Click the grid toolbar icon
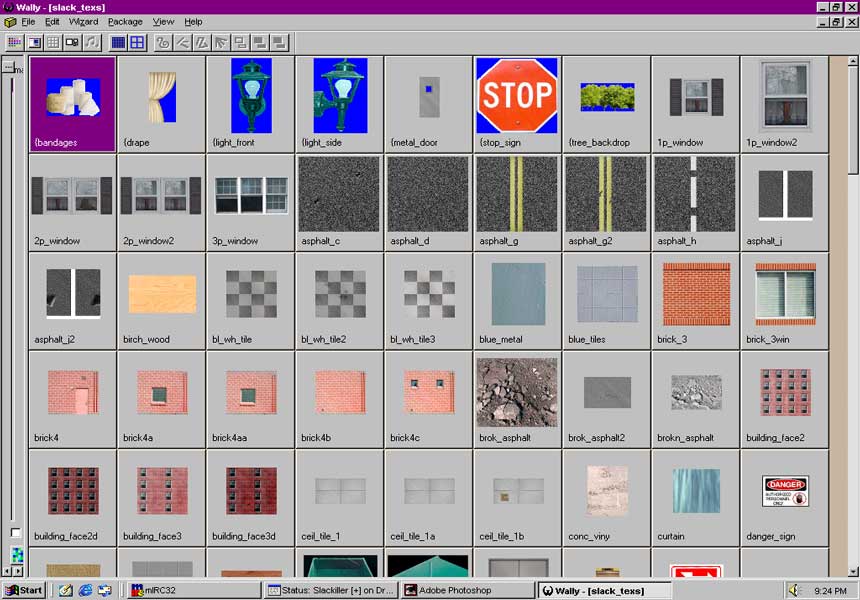This screenshot has width=860, height=600. [x=53, y=42]
